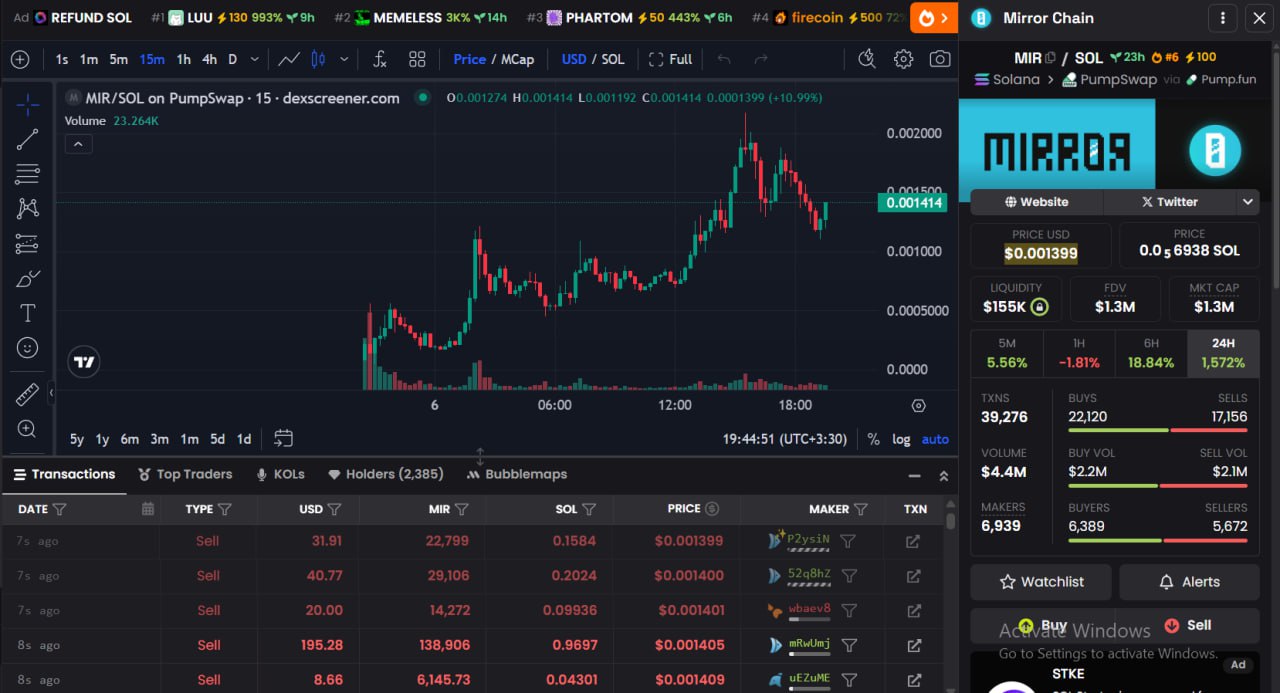This screenshot has height=693, width=1280.
Task: Select the ruler measure tool
Action: click(x=28, y=394)
